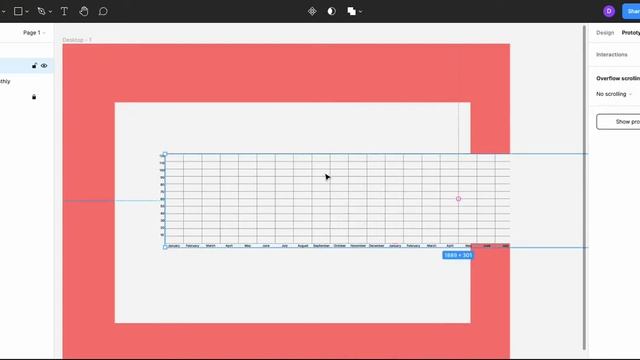This screenshot has width=640, height=360.
Task: Click the November label on the chart axis
Action: click(x=358, y=246)
